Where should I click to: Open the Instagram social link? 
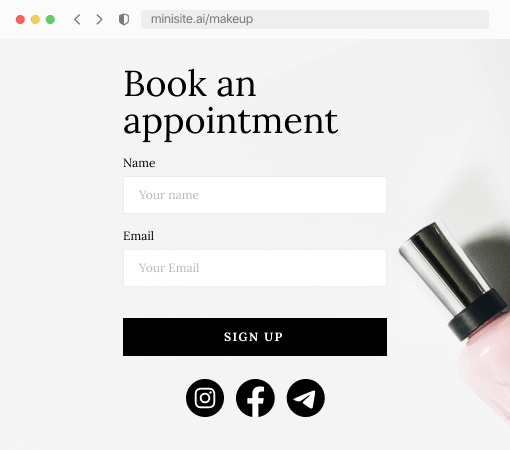(x=205, y=398)
